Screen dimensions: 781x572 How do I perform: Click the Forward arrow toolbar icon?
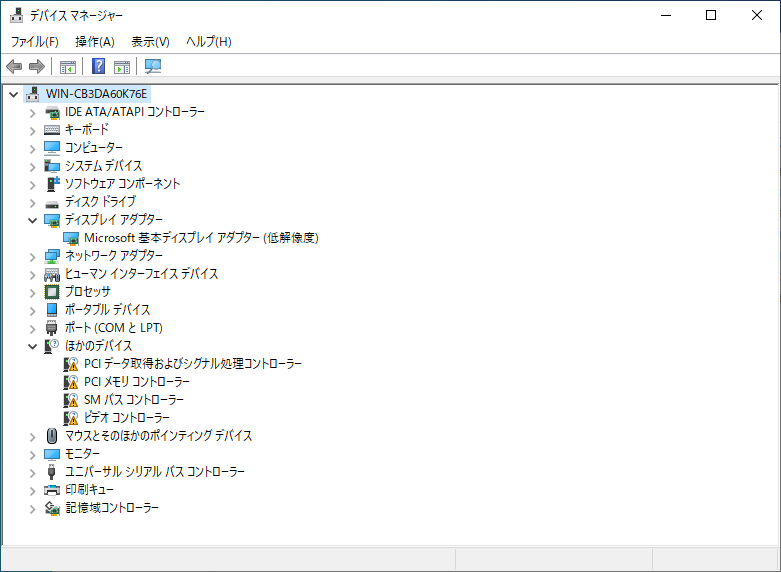coord(37,66)
